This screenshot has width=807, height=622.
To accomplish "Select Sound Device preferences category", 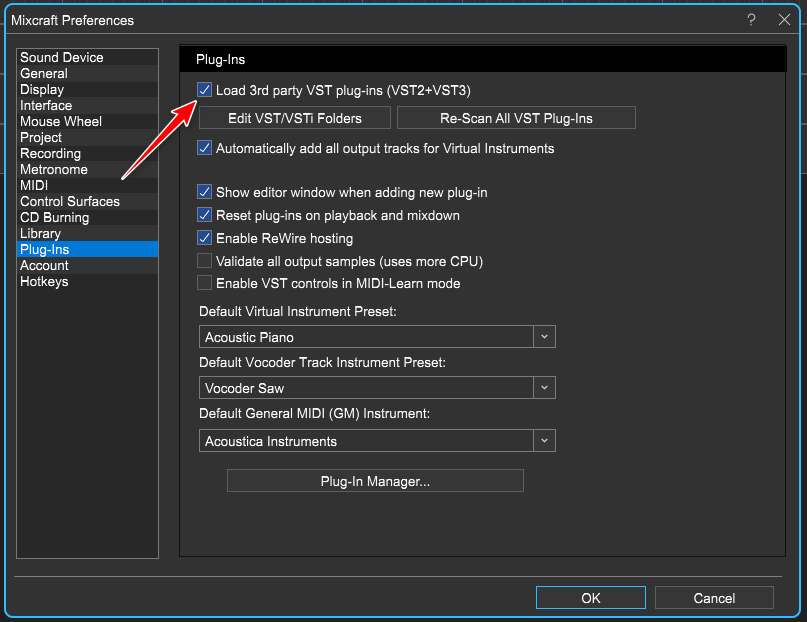I will (x=87, y=57).
